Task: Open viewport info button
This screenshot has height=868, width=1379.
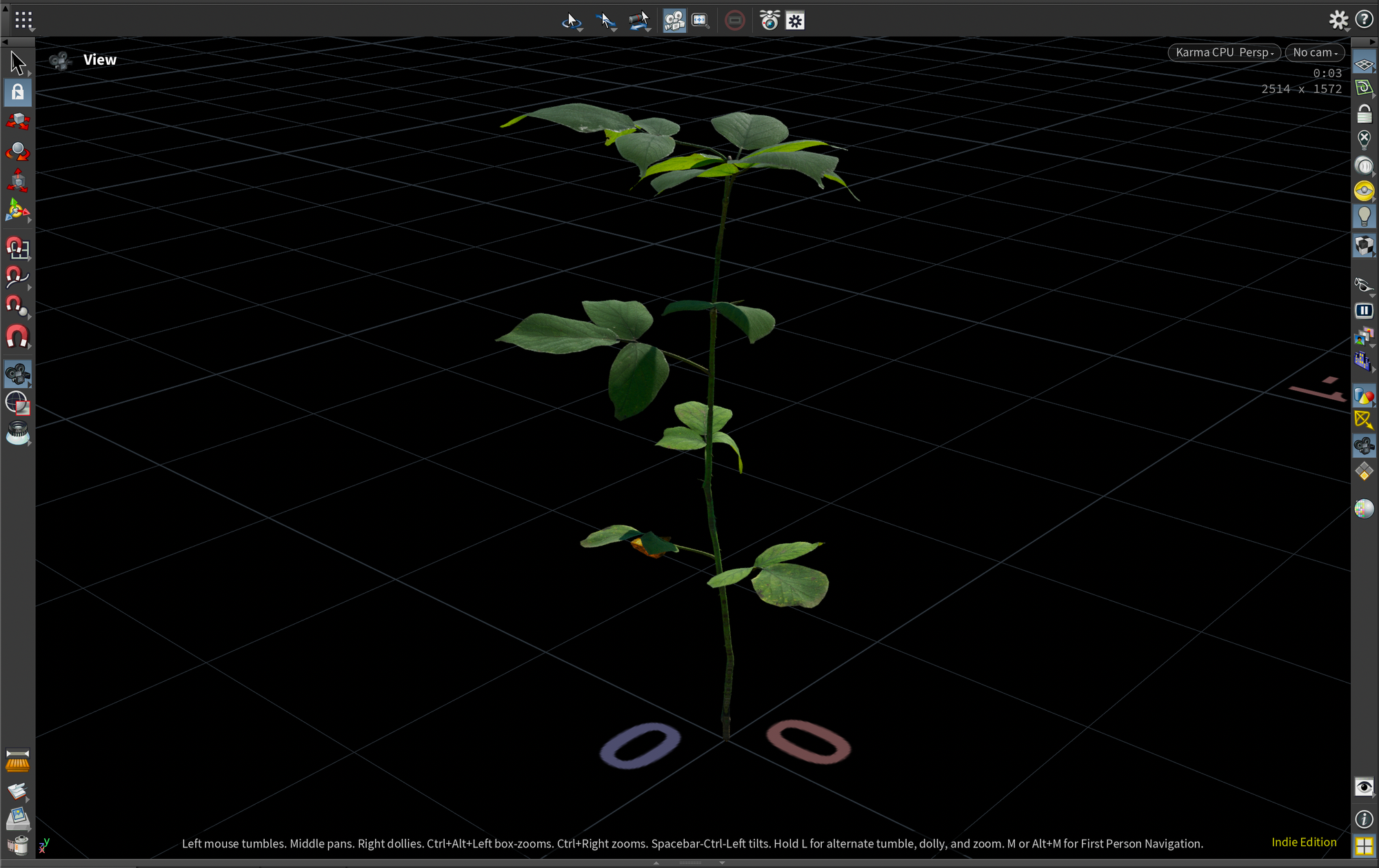Action: 1363,819
